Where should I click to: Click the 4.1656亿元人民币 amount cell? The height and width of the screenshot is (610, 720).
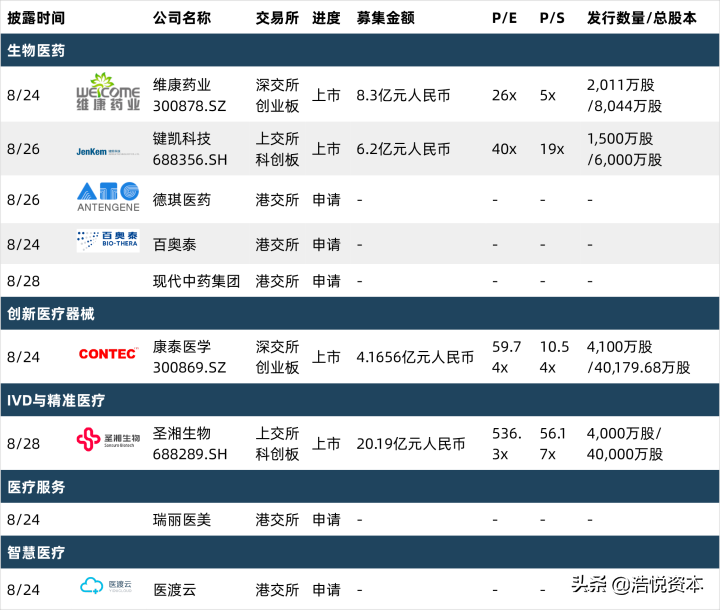coord(415,357)
